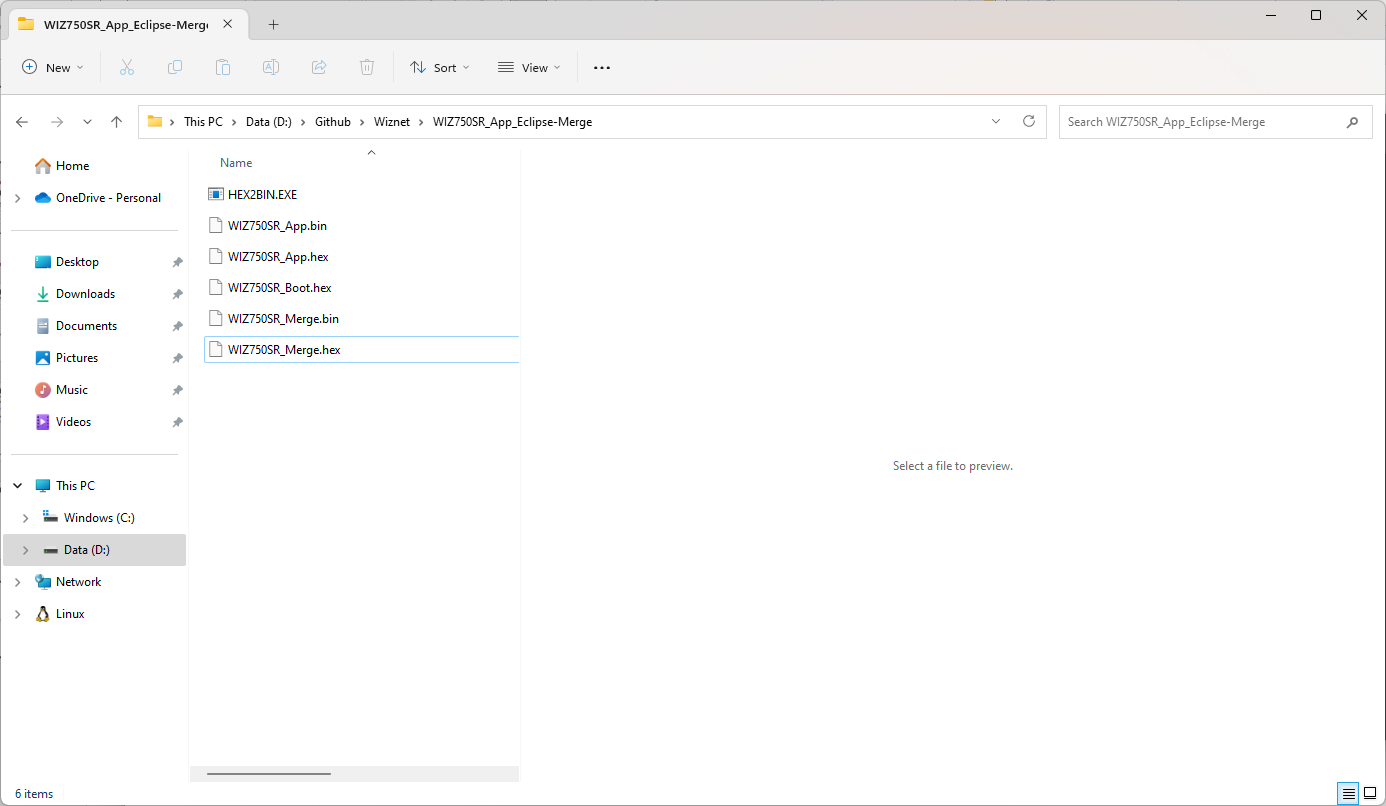This screenshot has width=1386, height=806.
Task: Click the Cut scissors icon
Action: [127, 67]
